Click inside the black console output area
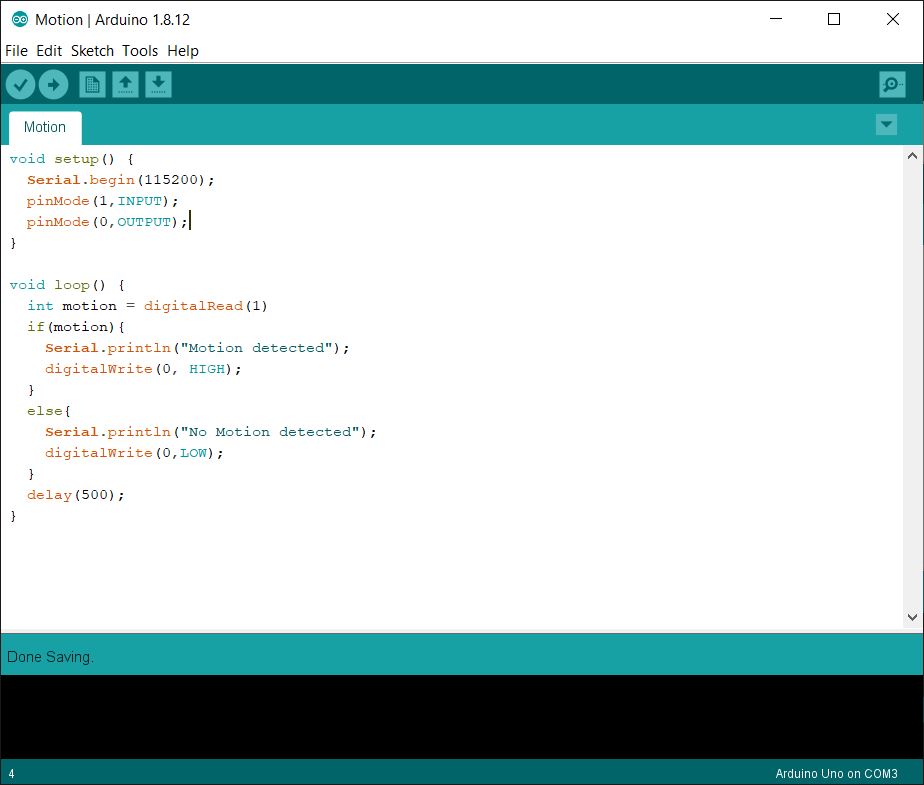924x785 pixels. pos(462,717)
